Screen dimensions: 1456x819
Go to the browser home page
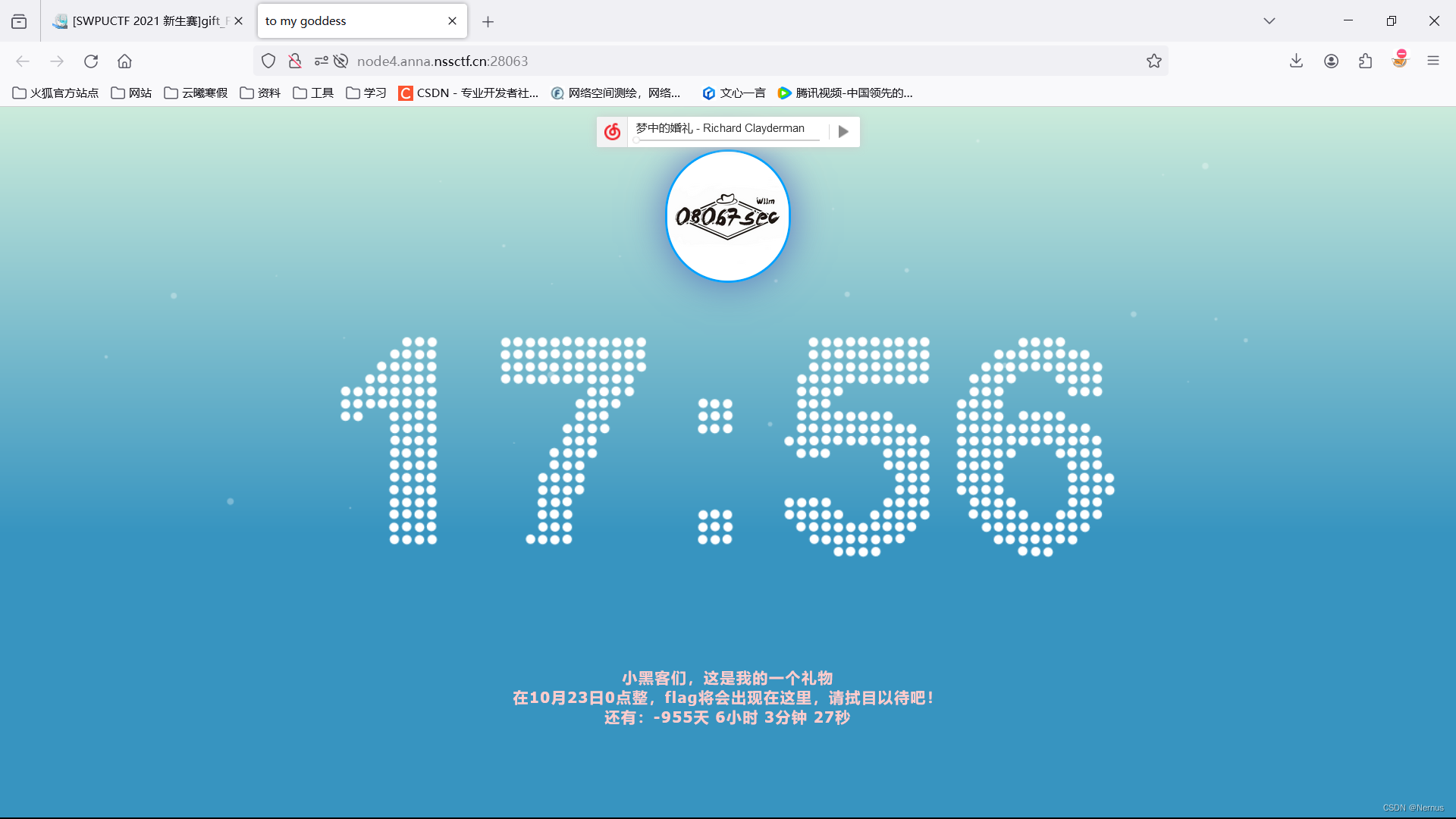[124, 61]
